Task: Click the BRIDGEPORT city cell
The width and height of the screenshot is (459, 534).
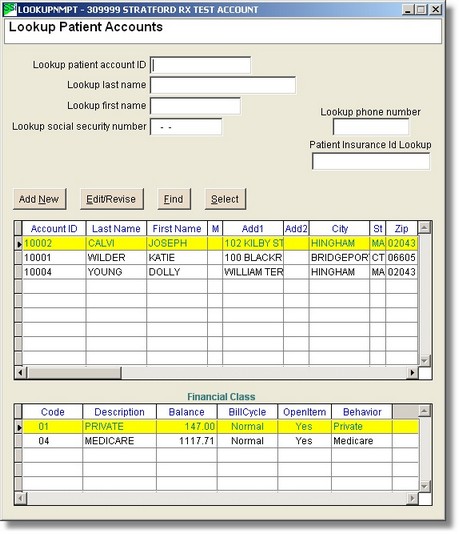Action: (x=339, y=257)
